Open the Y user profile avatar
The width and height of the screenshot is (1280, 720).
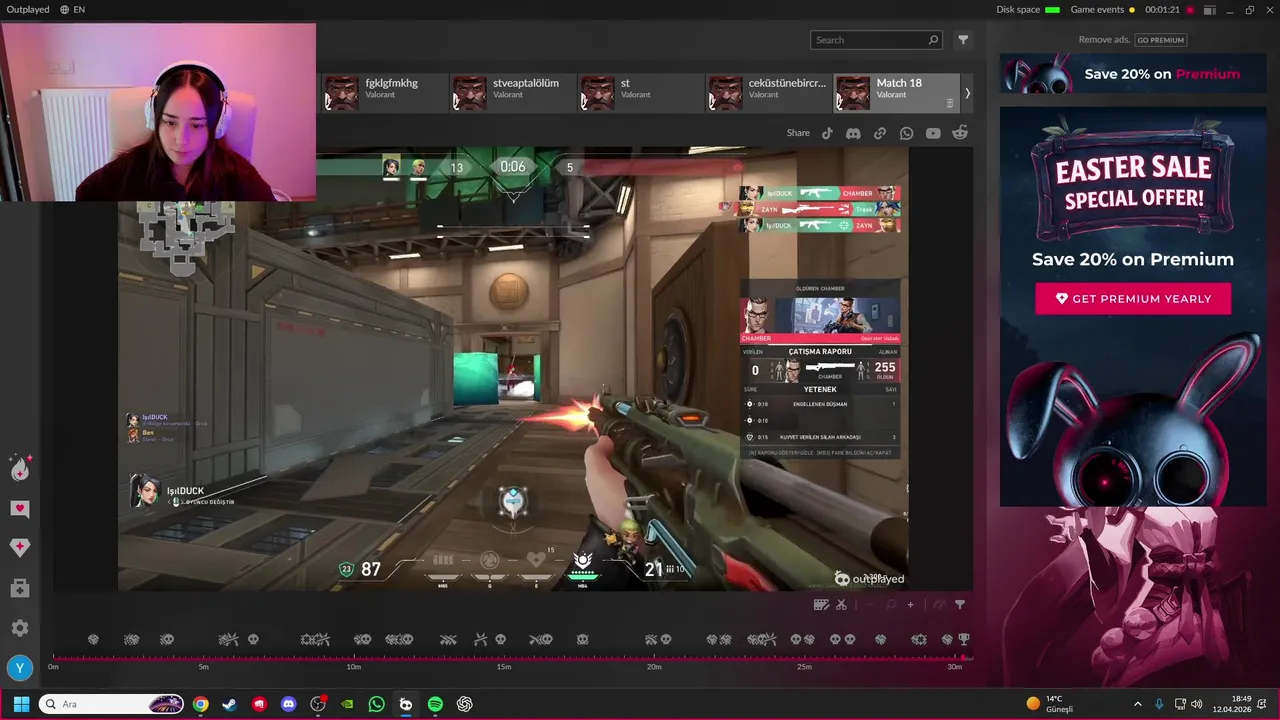click(x=20, y=668)
